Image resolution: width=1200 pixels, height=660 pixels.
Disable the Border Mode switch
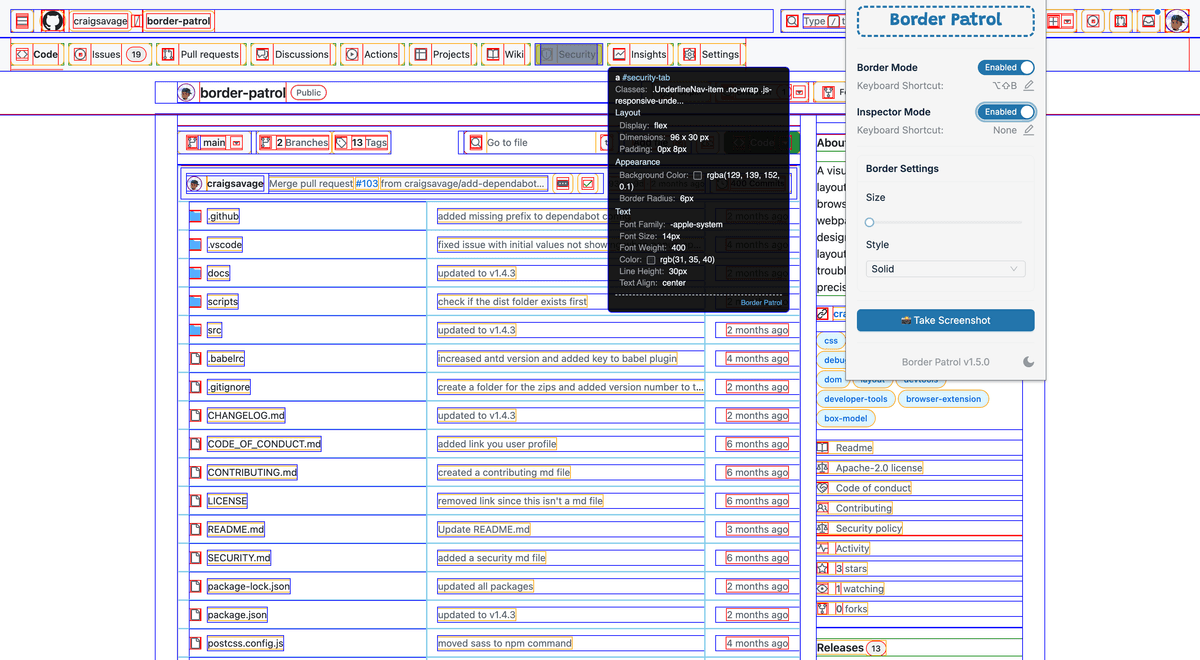click(x=1005, y=68)
